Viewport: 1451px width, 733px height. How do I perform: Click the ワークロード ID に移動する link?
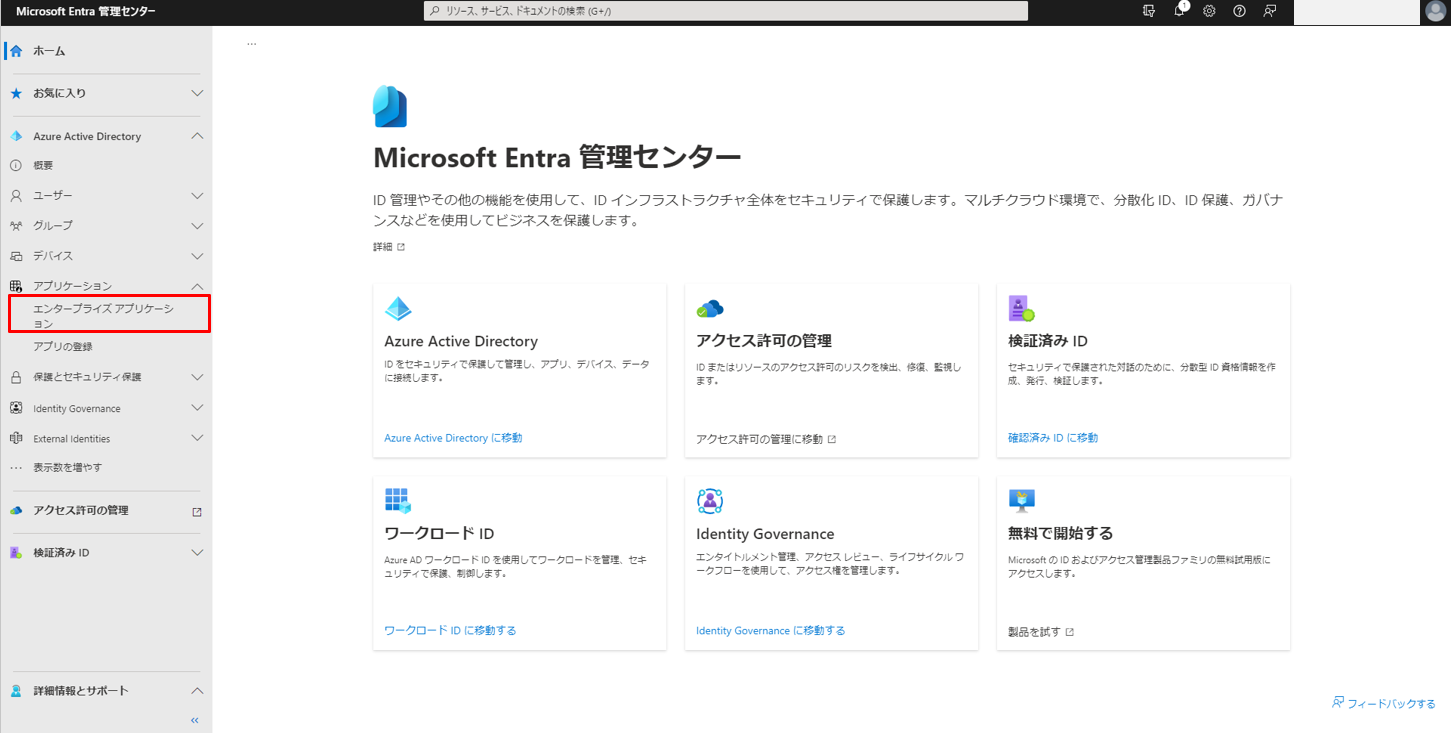(450, 630)
